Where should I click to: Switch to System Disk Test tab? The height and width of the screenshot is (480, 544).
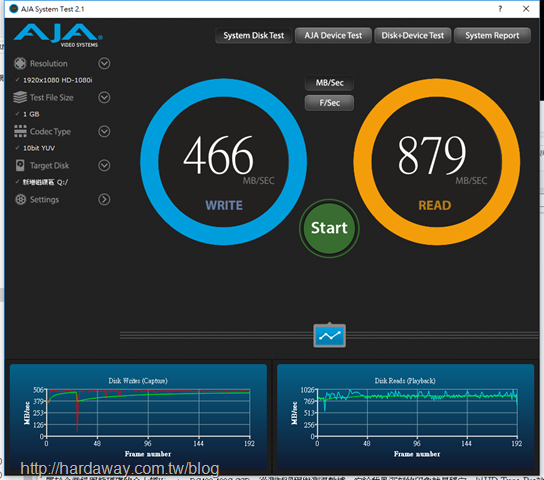[x=254, y=35]
